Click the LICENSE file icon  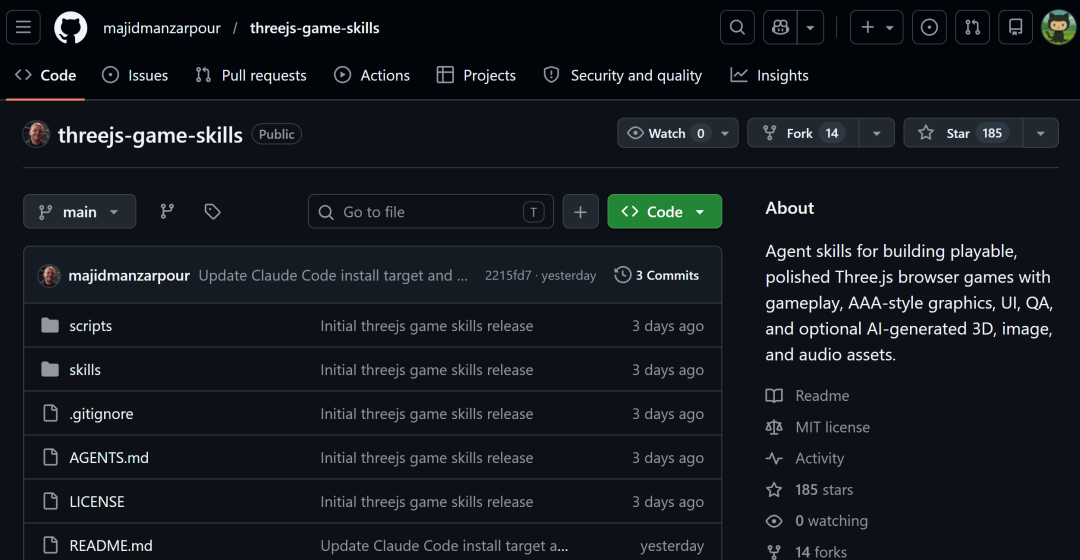(x=50, y=501)
